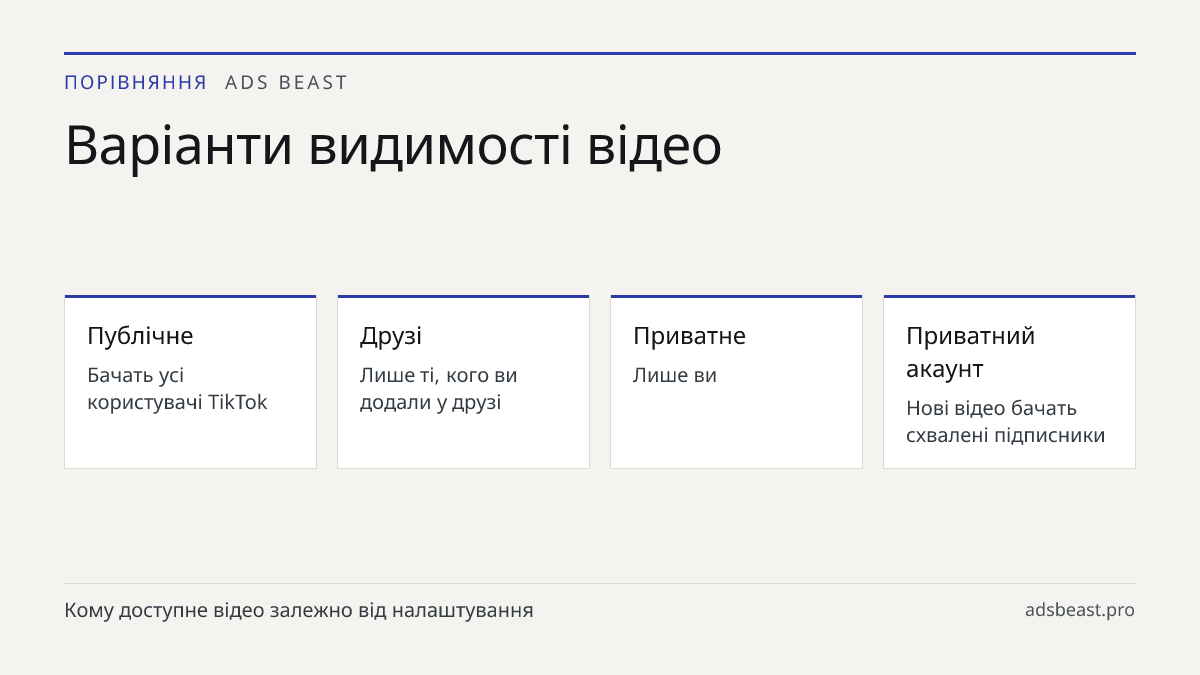
Task: Click the ПОРІВНЯННЯ label
Action: coord(135,83)
